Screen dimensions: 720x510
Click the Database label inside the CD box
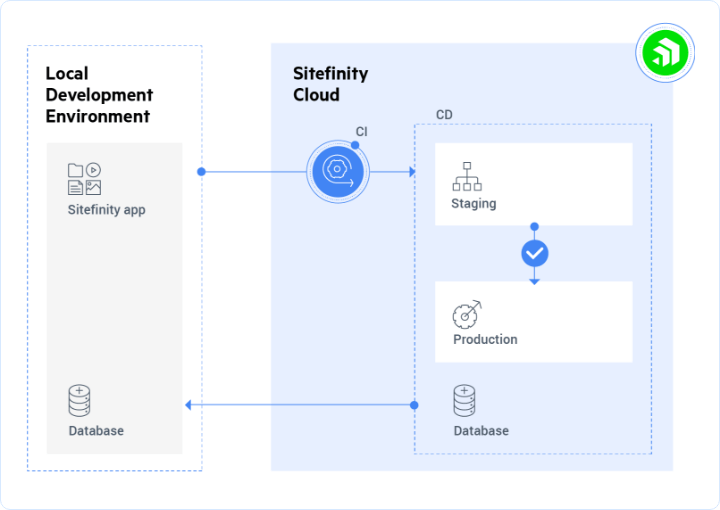pos(481,431)
